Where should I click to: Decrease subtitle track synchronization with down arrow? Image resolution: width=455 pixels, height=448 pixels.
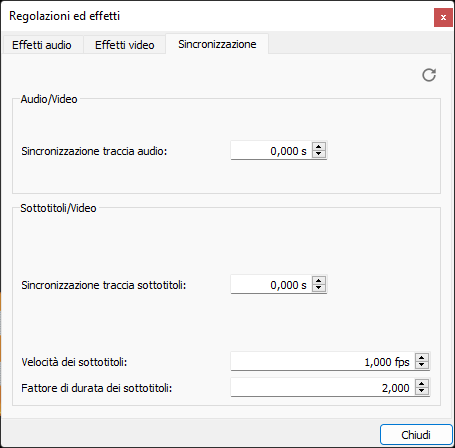coord(319,288)
